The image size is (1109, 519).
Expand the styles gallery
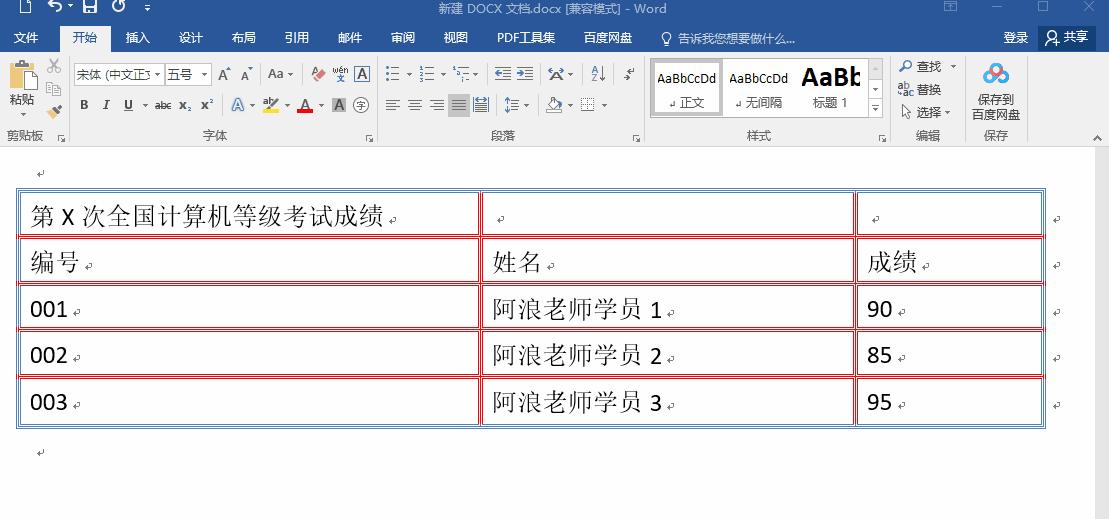tap(876, 109)
